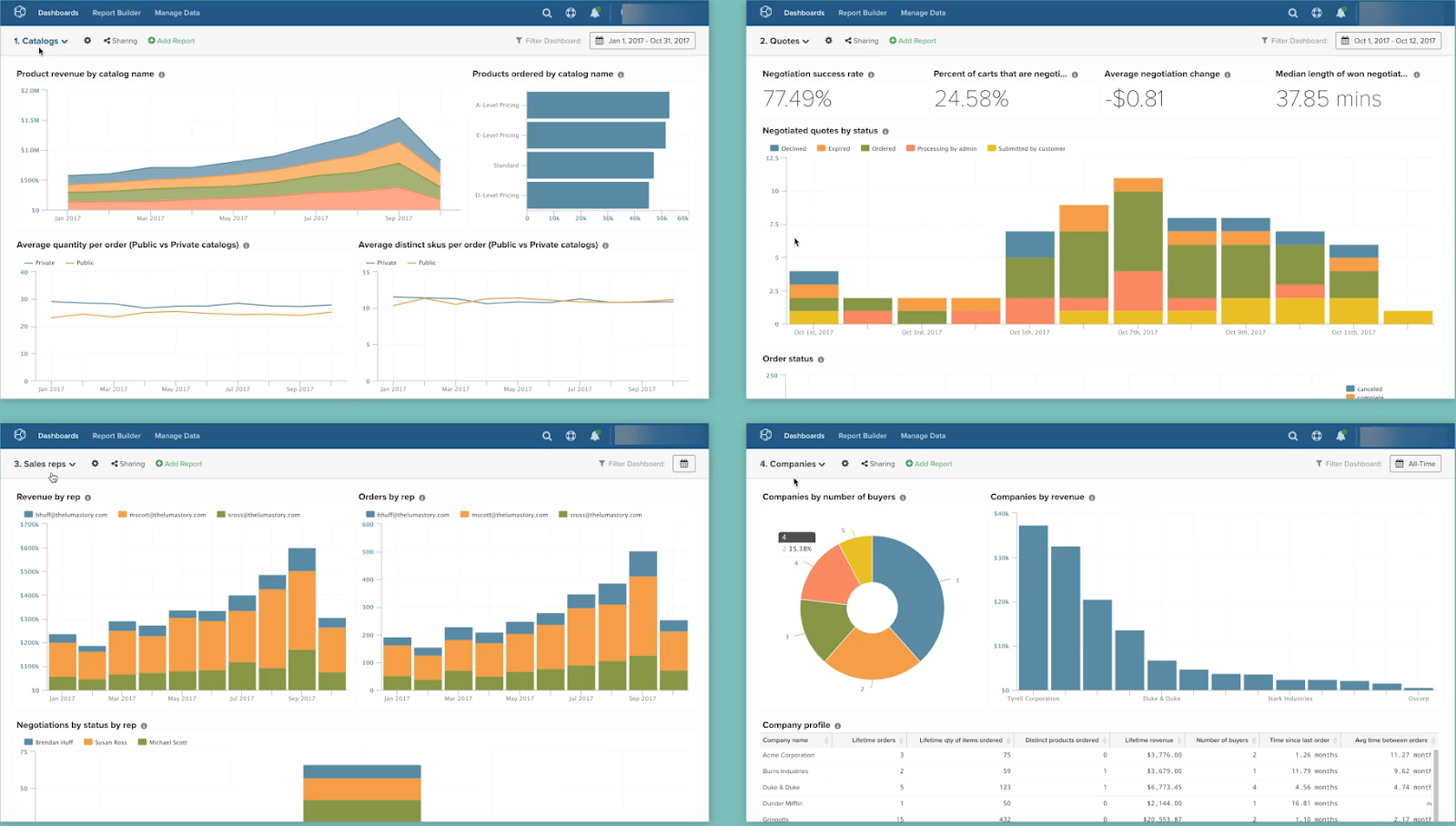Click info icon beside Negotiation success rate
The width and height of the screenshot is (1456, 826).
tap(871, 75)
